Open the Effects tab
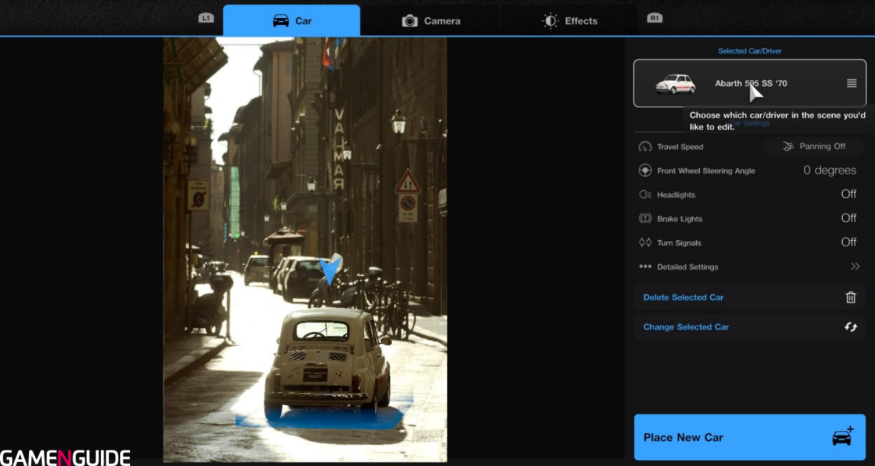The image size is (875, 466). point(569,21)
